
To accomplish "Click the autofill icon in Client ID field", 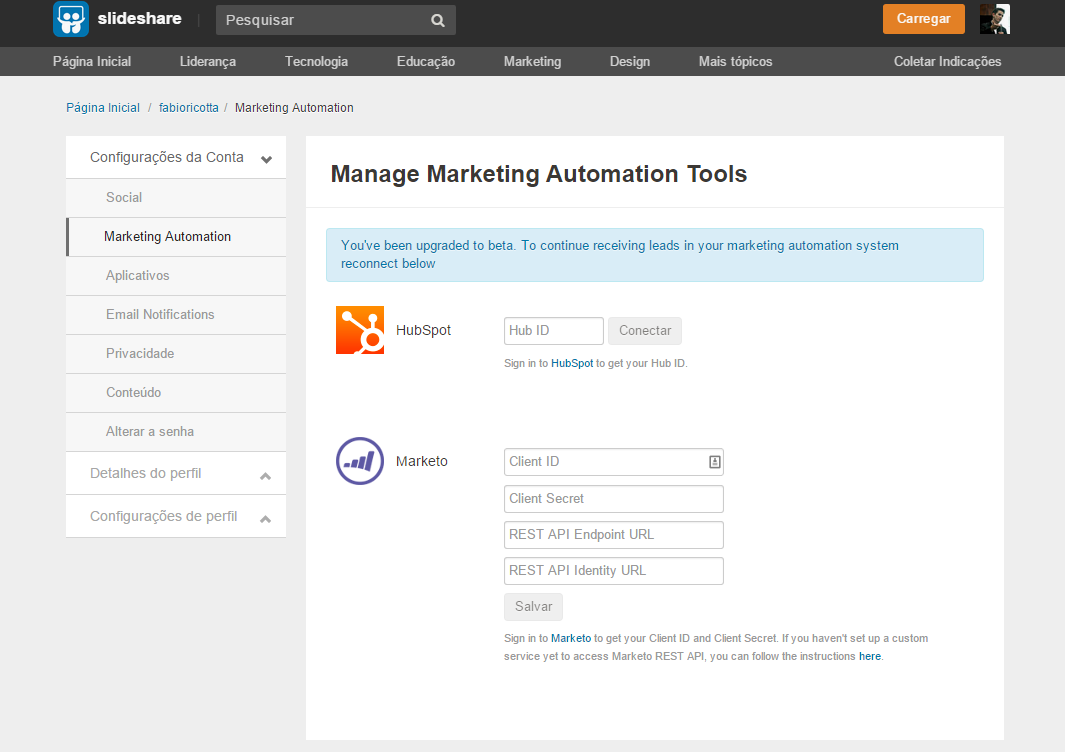I will (714, 462).
